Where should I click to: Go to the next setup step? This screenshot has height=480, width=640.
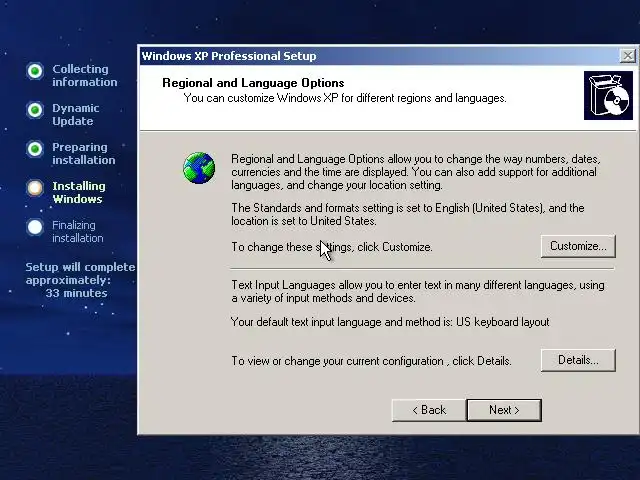pyautogui.click(x=504, y=410)
